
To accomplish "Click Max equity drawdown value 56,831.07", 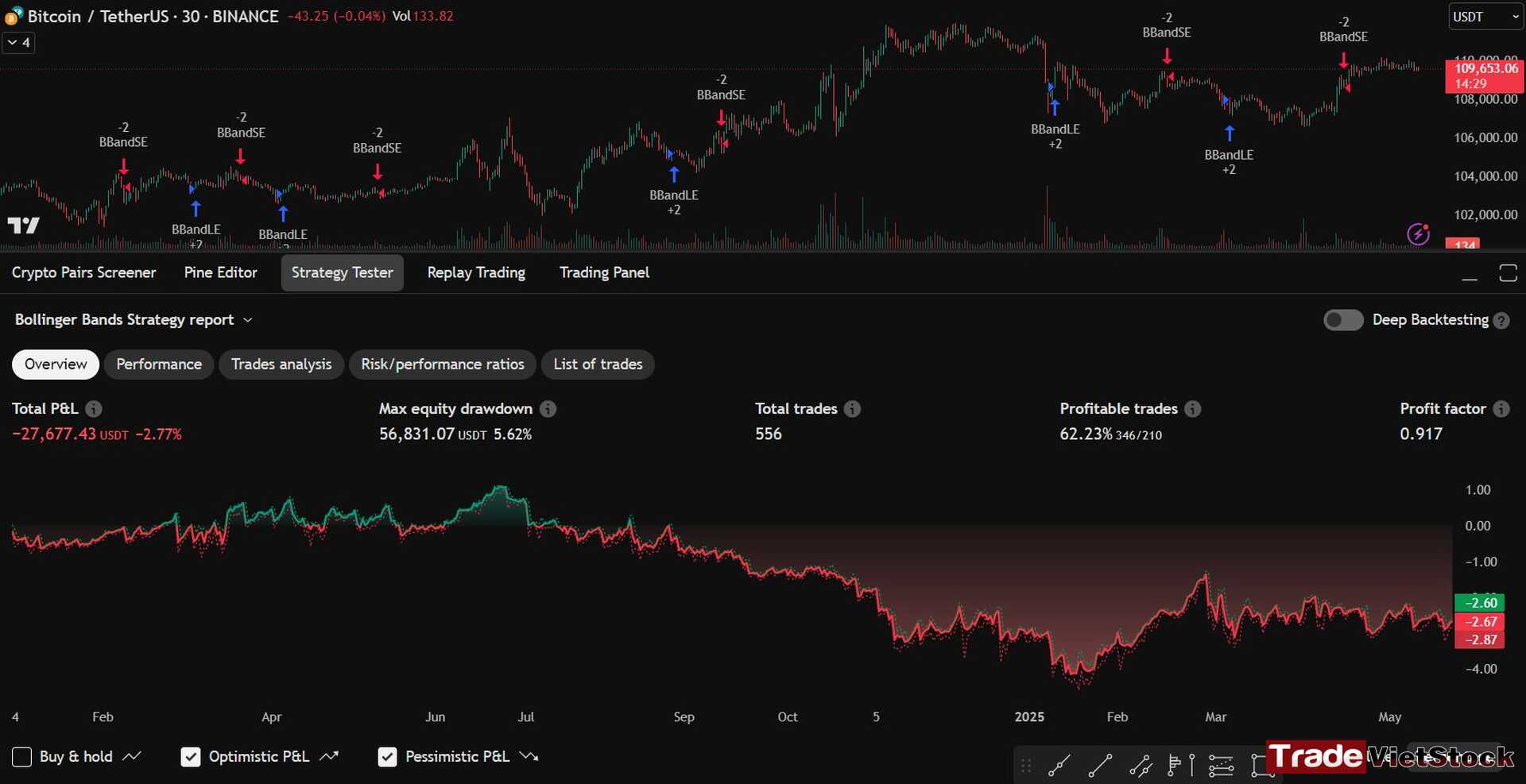I will (416, 434).
